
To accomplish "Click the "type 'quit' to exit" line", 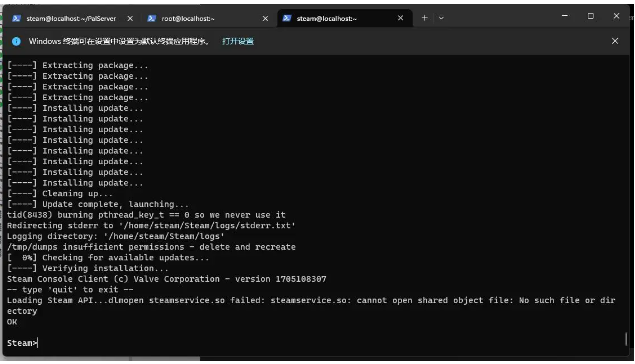I will (x=70, y=289).
